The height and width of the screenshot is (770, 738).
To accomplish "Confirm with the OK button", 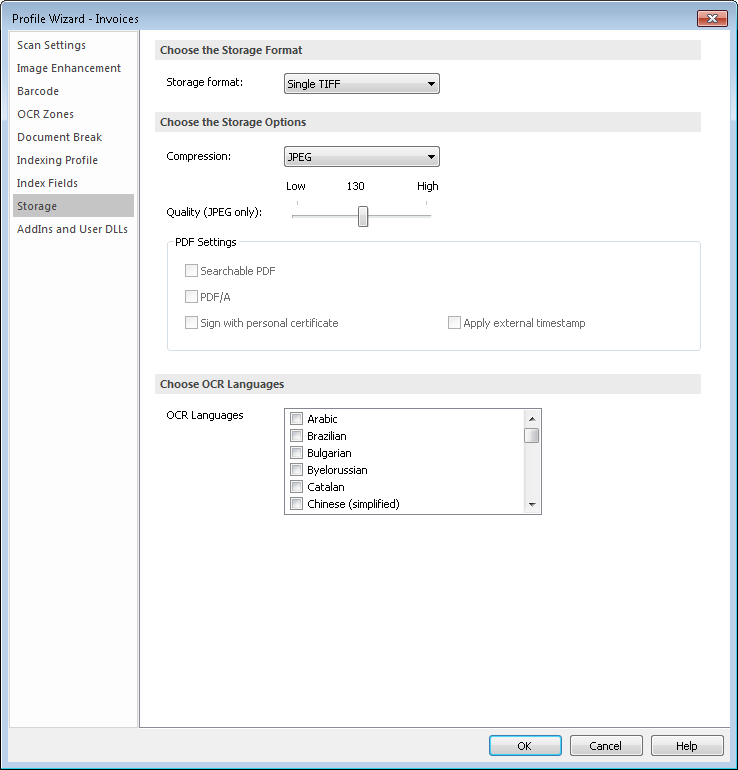I will point(525,746).
